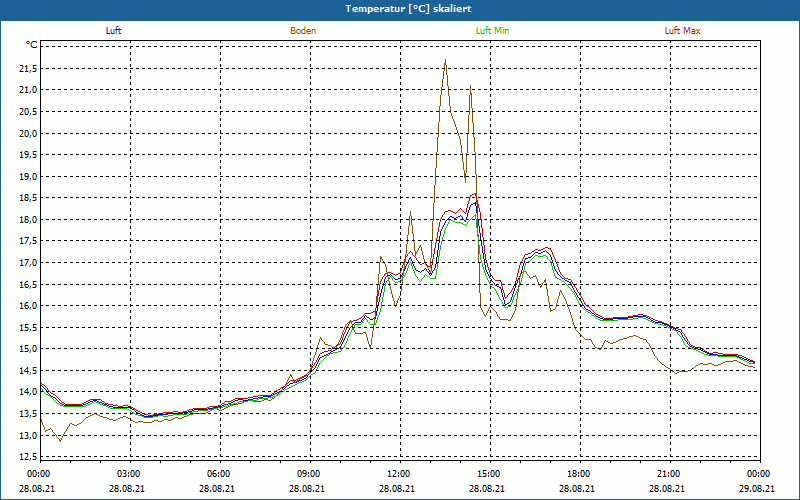Click the 20,0 y-axis value

click(x=28, y=134)
